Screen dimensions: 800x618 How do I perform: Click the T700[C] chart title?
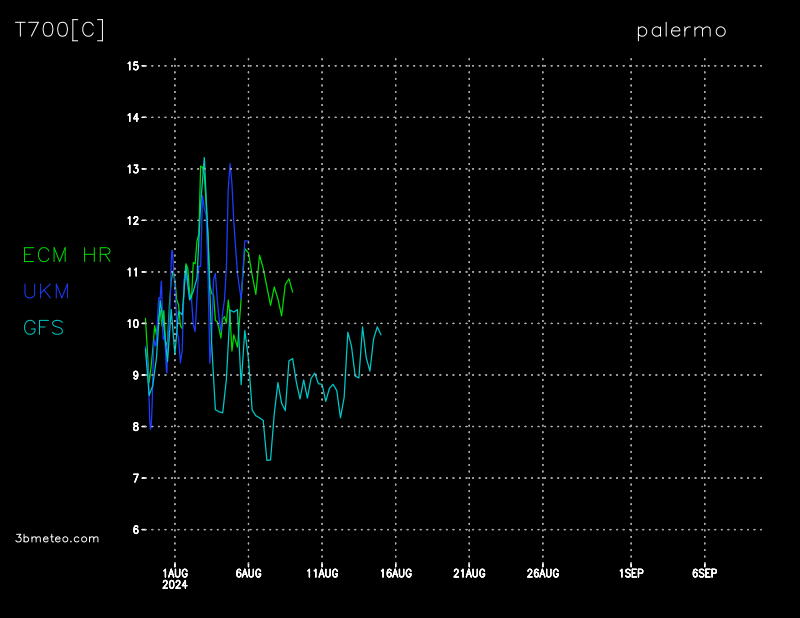[x=59, y=30]
